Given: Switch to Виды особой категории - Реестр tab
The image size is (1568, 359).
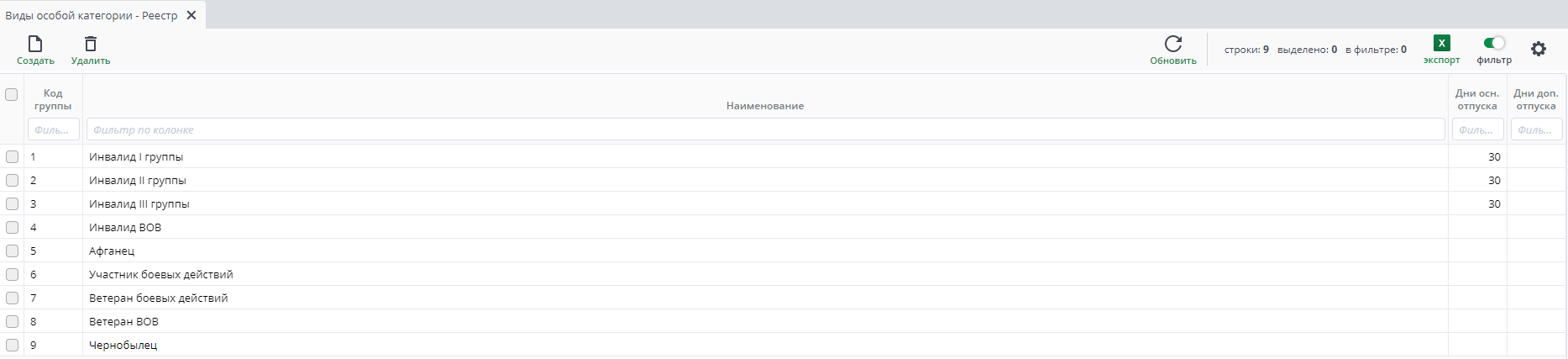Looking at the screenshot, I should 92,15.
